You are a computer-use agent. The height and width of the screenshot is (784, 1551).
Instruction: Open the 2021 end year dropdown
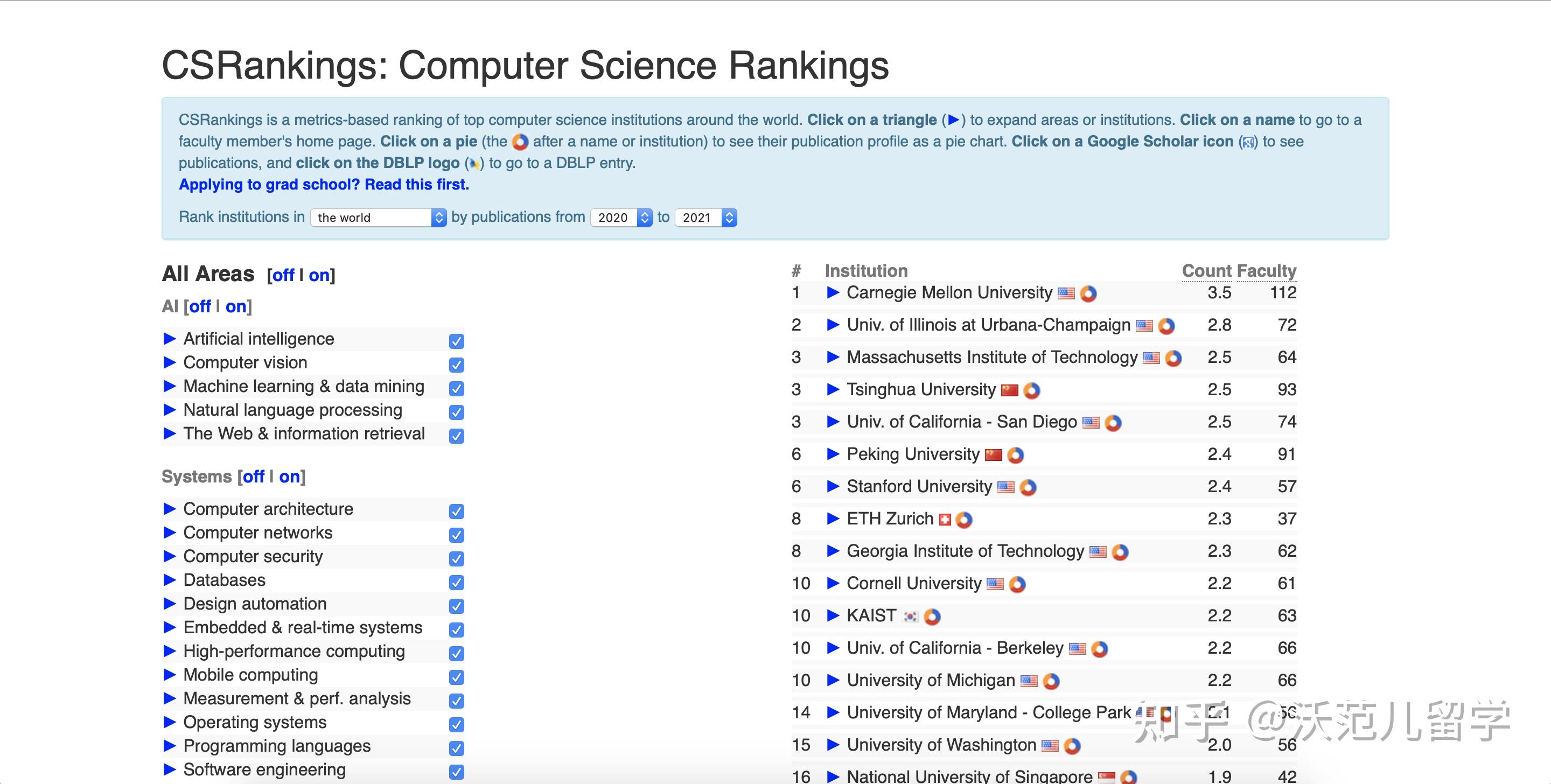[x=705, y=218]
